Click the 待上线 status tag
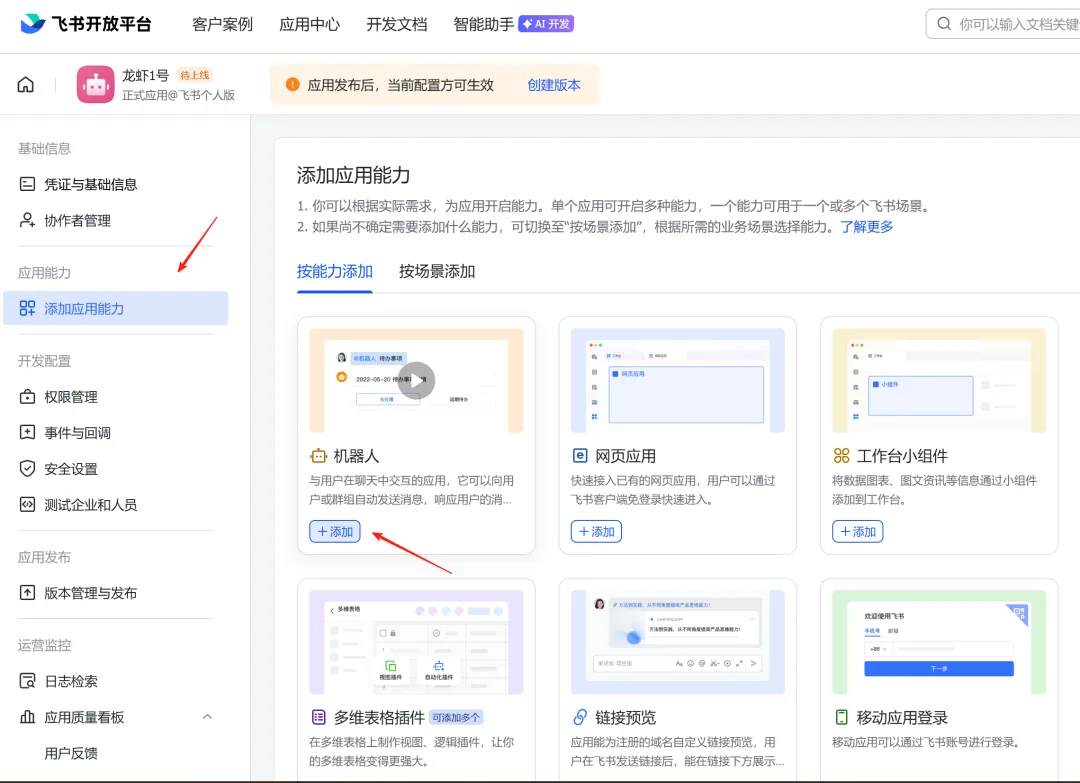The width and height of the screenshot is (1080, 783). pyautogui.click(x=195, y=75)
